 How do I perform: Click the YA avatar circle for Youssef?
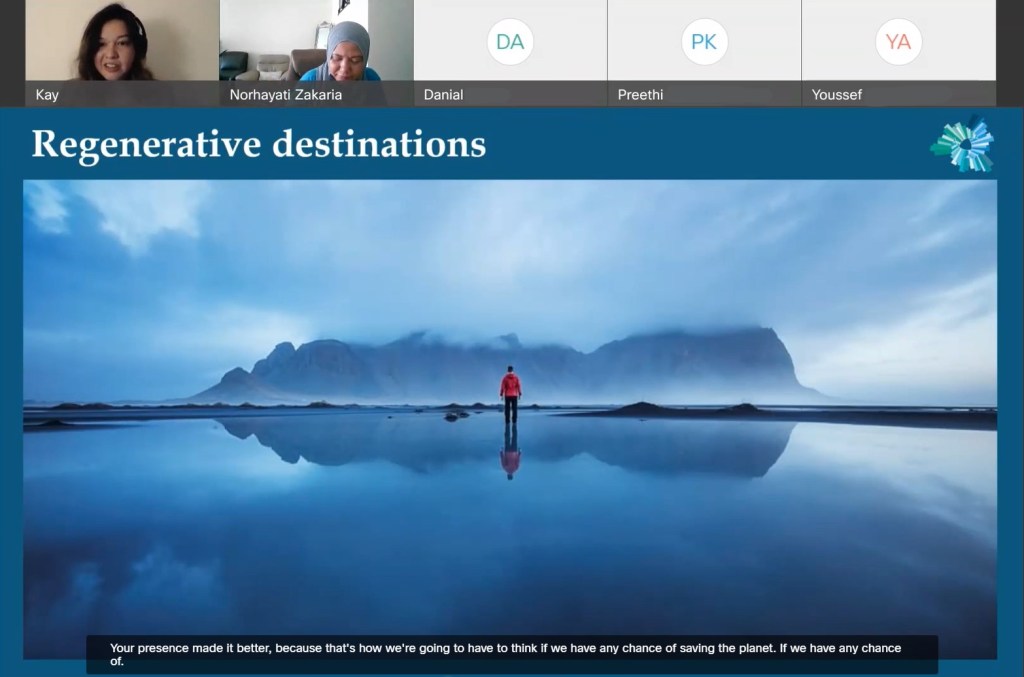click(898, 42)
